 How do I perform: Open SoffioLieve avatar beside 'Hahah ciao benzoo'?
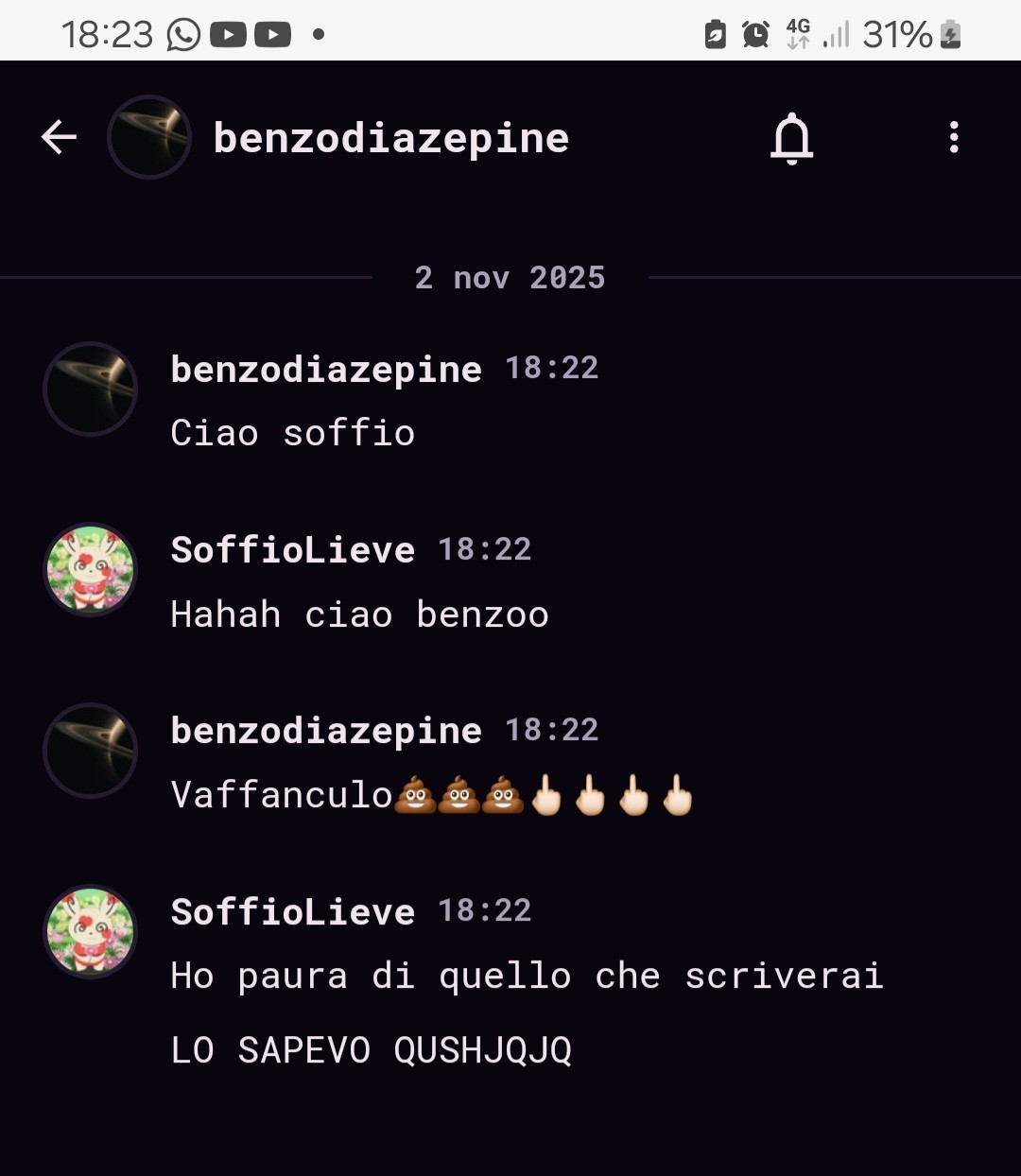91,570
